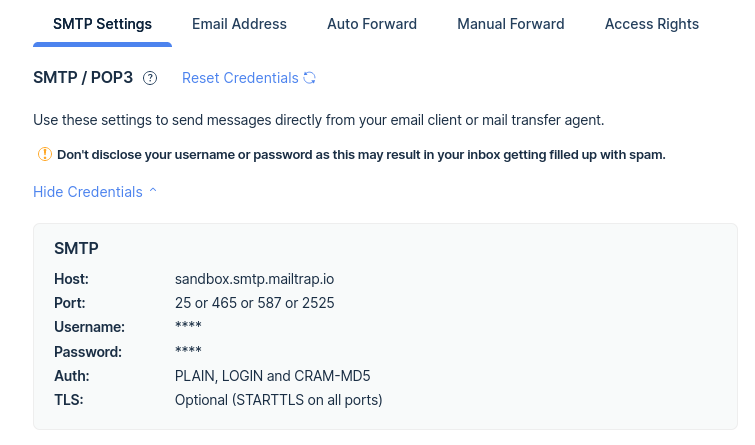
Task: Click the masked Username value
Action: coord(188,326)
